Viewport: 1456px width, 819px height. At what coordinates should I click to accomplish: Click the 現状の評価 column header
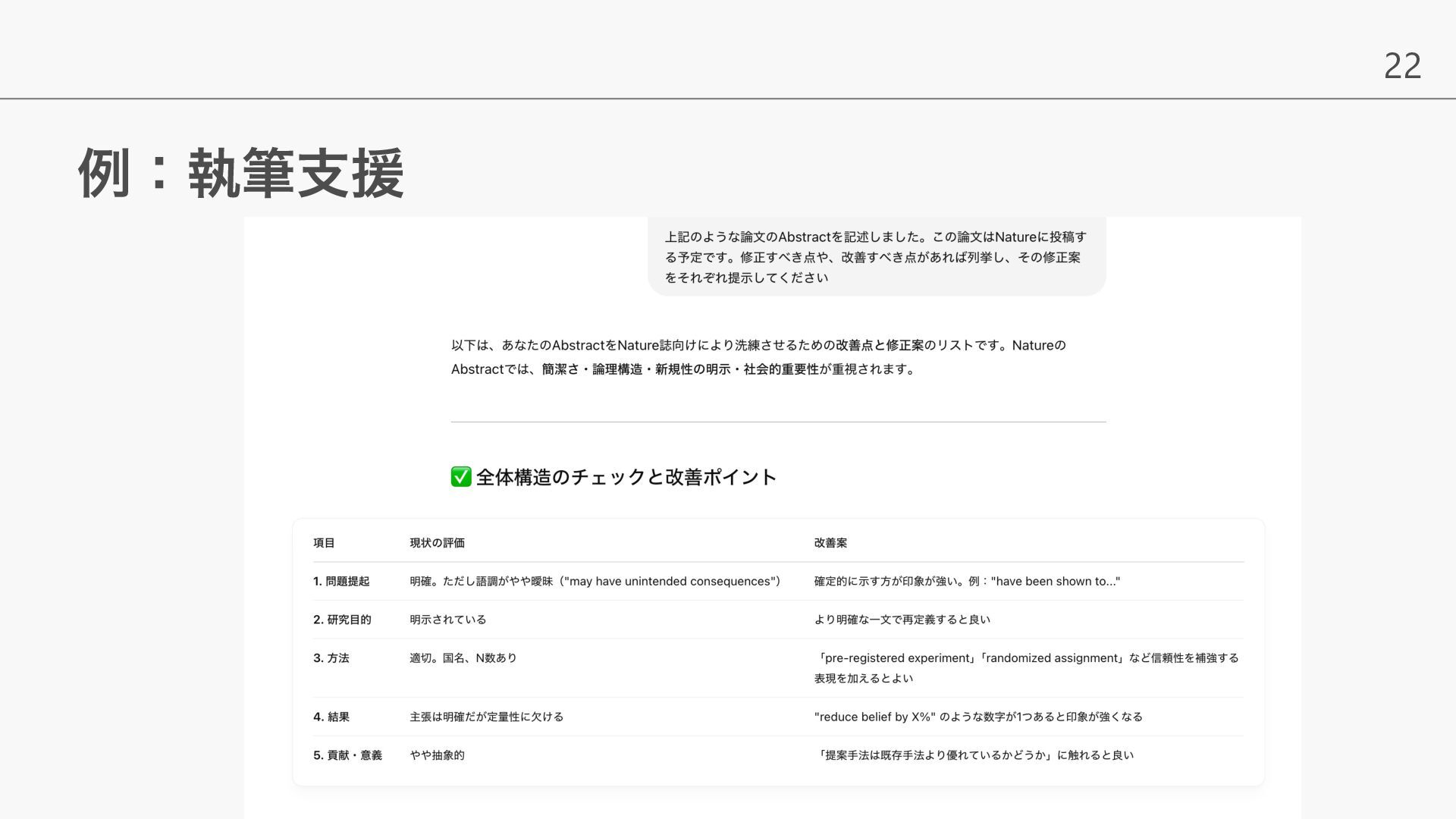[437, 543]
